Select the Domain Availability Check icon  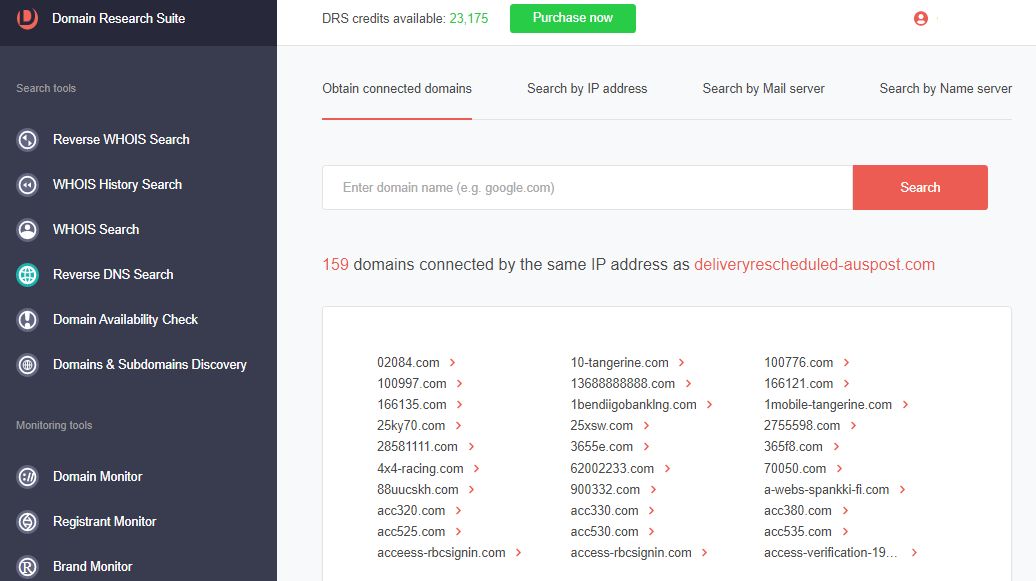27,319
